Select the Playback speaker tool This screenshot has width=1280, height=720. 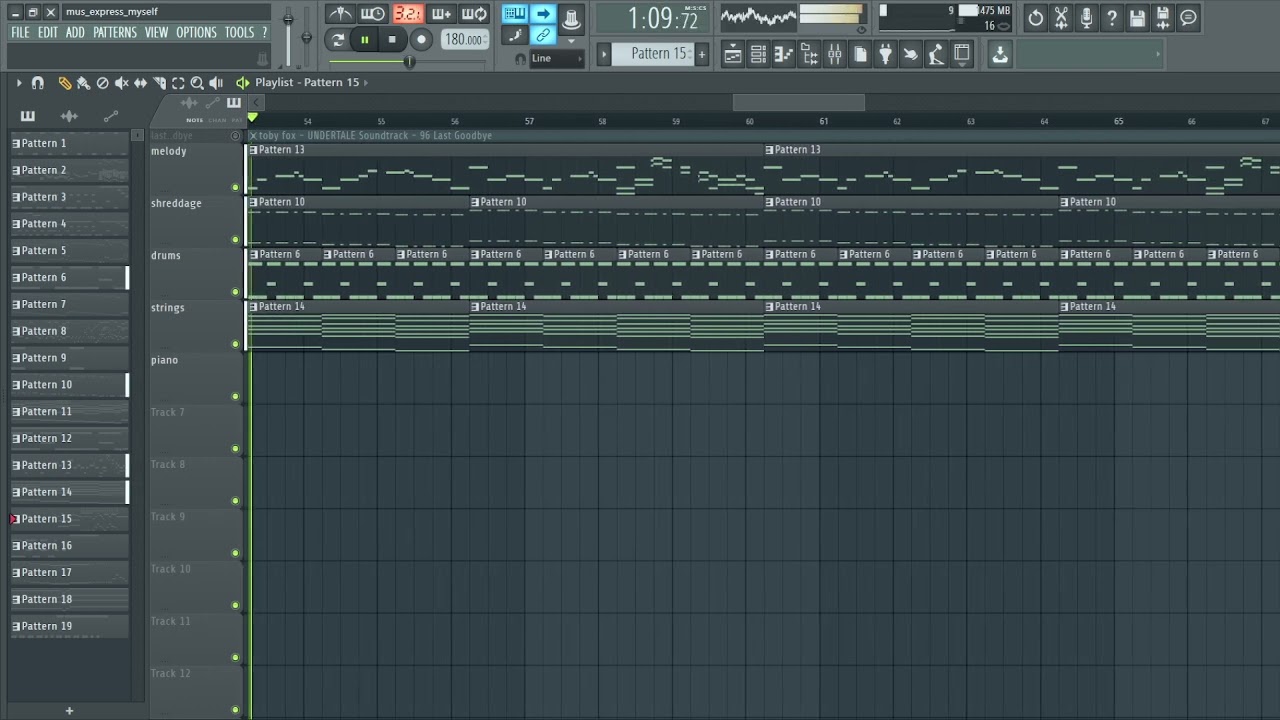click(216, 83)
